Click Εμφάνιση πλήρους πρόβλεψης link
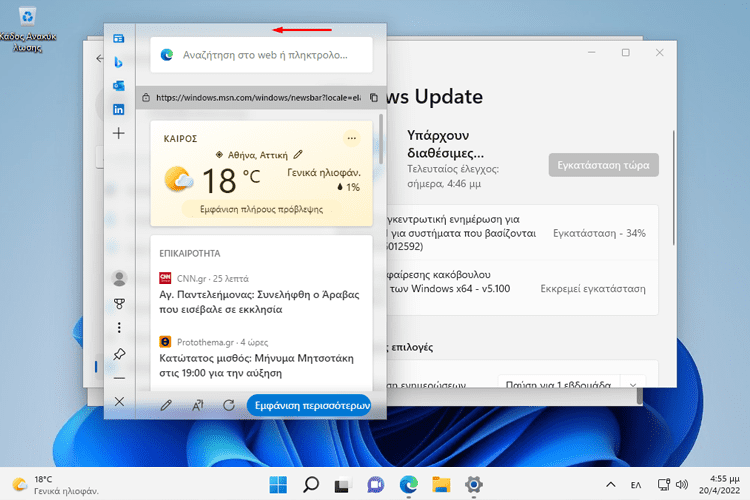 261,209
